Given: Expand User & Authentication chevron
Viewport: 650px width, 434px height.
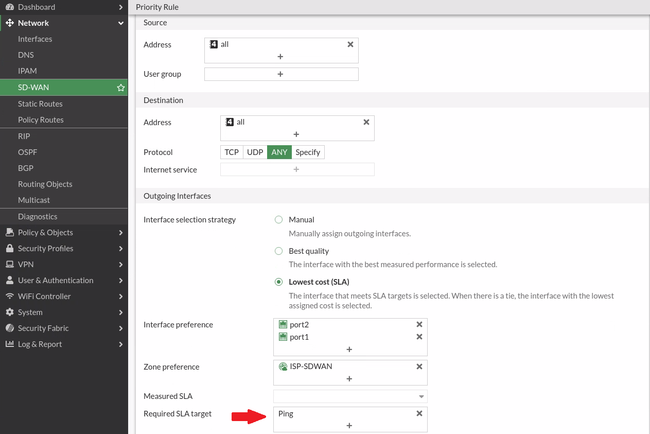Looking at the screenshot, I should click(121, 280).
